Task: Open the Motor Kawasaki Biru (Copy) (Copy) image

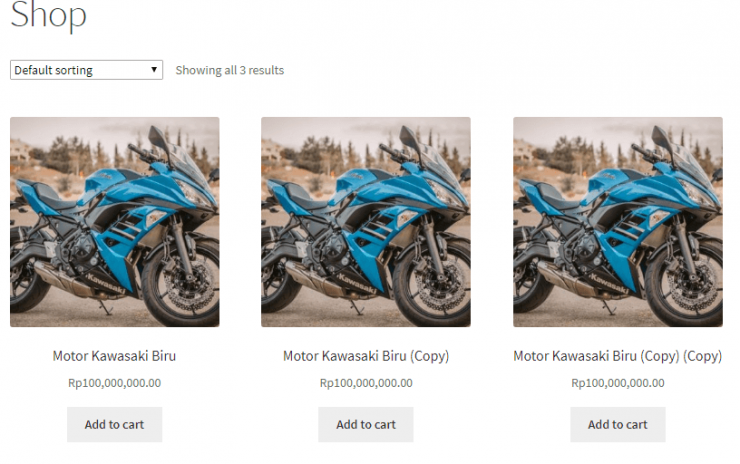Action: (618, 222)
